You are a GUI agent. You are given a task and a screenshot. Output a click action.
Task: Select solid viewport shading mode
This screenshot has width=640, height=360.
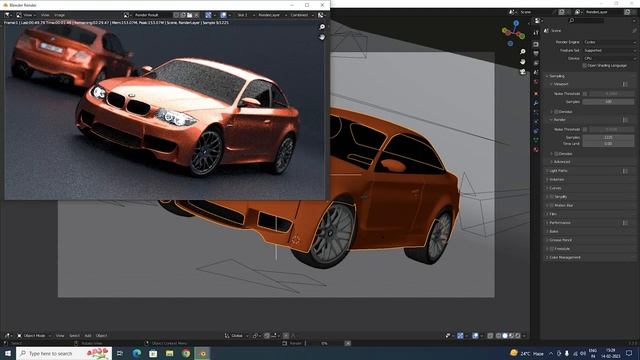pyautogui.click(x=505, y=336)
